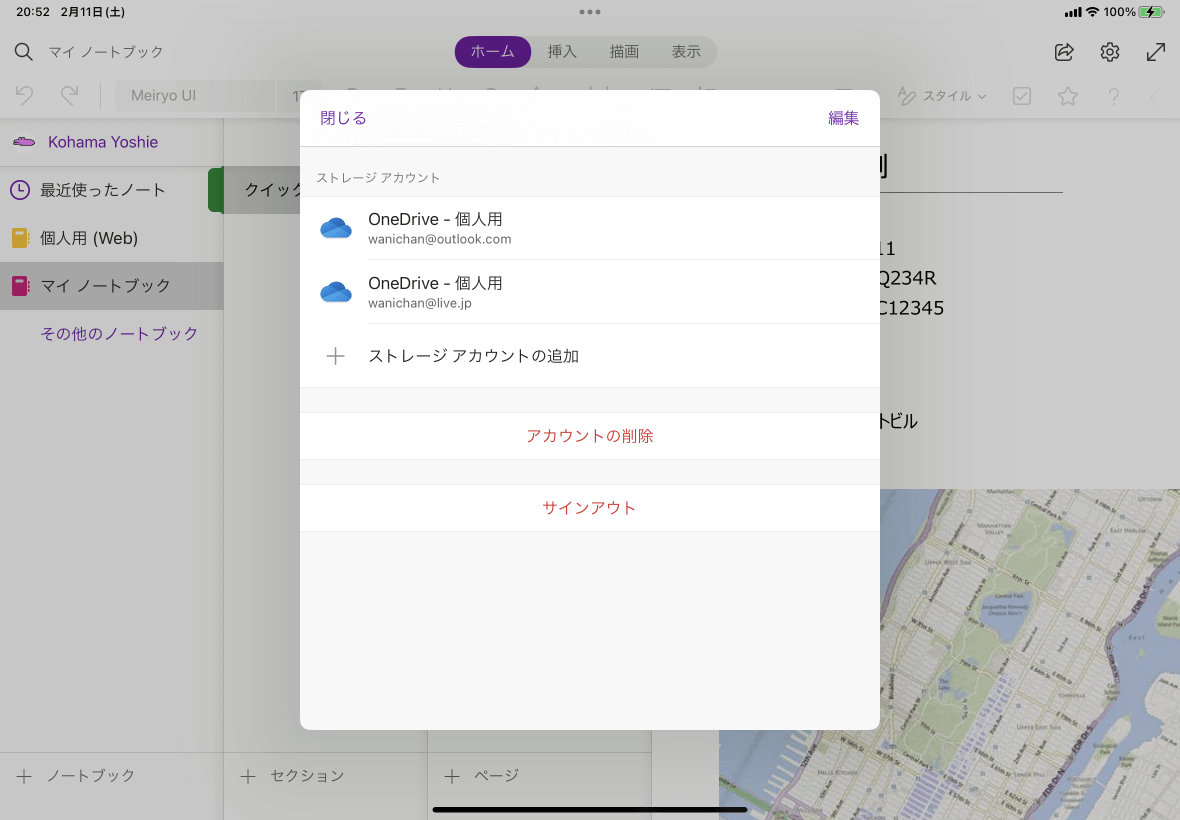
Task: Add a new ノートブック
Action: click(75, 776)
